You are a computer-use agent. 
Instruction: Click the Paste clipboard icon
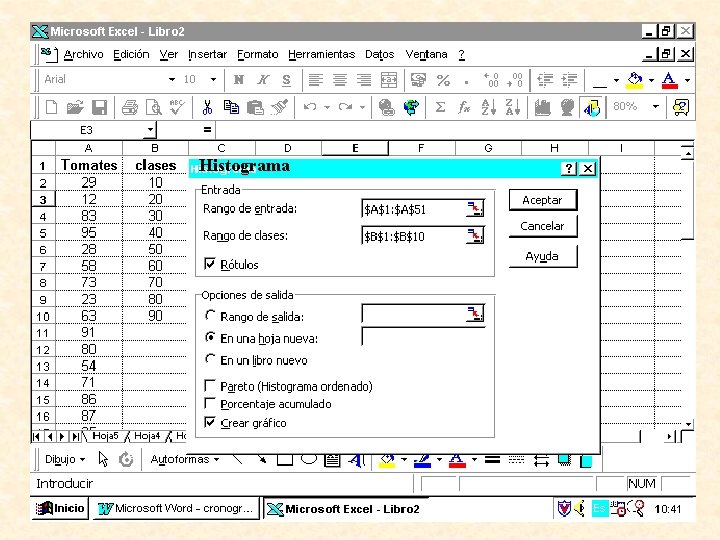[255, 107]
